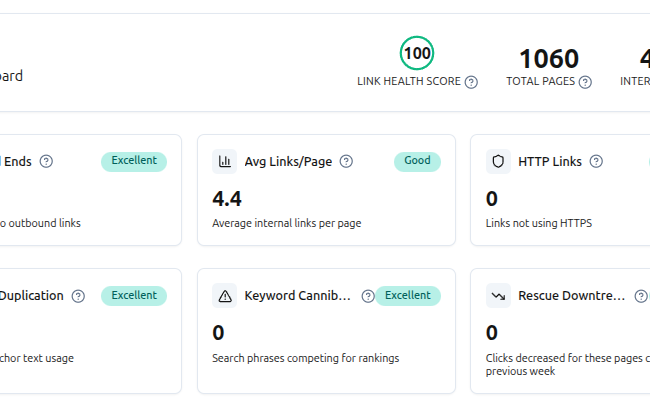The height and width of the screenshot is (404, 650).
Task: Click the Excellent badge on Keyword Cannibalization
Action: pyautogui.click(x=407, y=296)
